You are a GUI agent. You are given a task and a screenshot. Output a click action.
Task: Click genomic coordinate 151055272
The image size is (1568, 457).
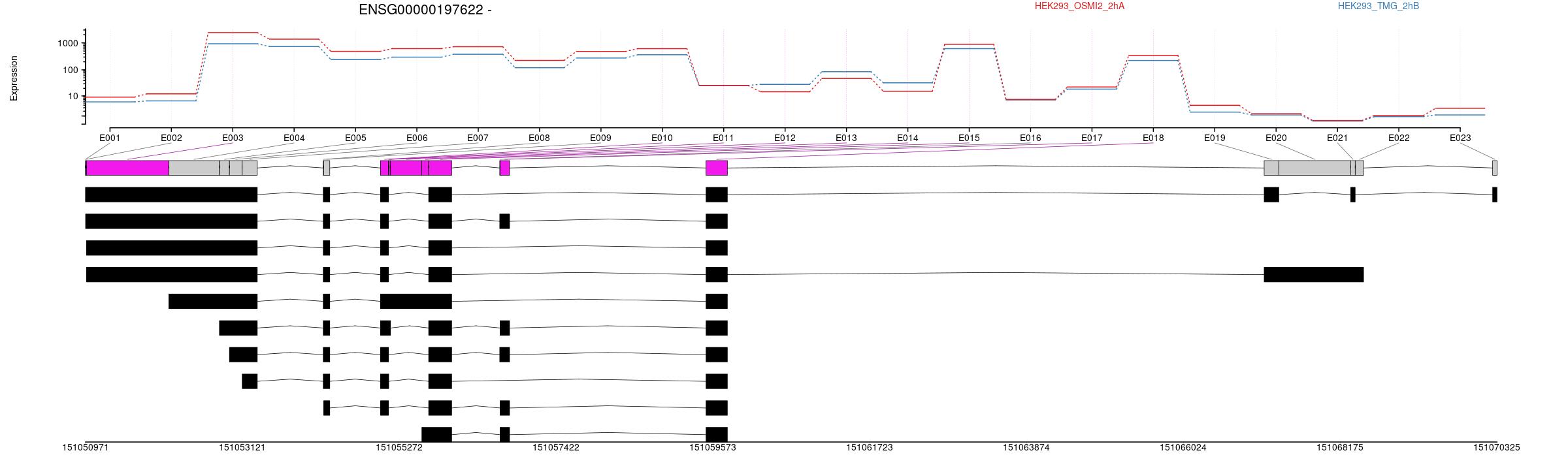(399, 448)
